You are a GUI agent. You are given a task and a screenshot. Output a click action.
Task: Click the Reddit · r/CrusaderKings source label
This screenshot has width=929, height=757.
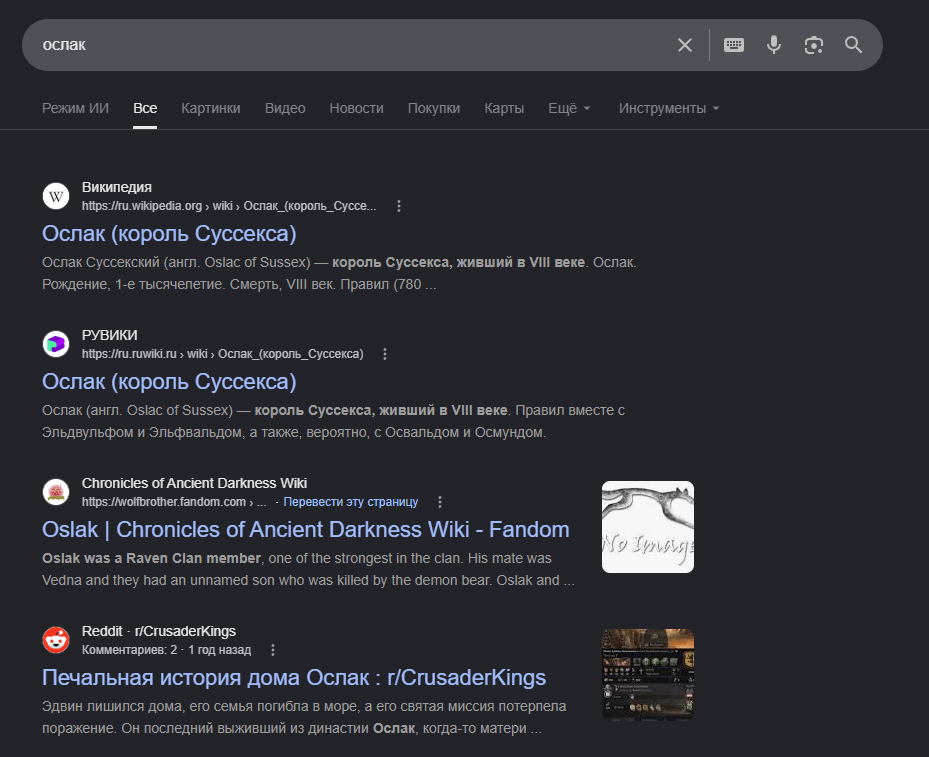(x=159, y=631)
